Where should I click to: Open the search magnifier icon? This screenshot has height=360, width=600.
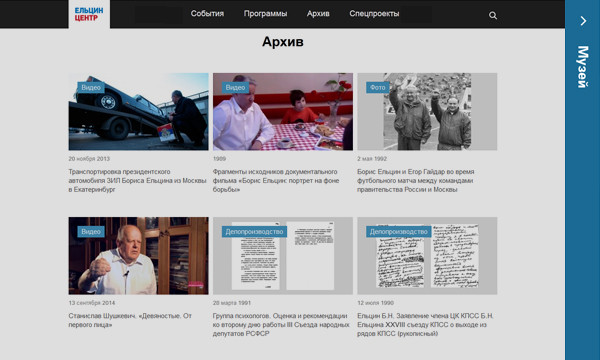493,15
